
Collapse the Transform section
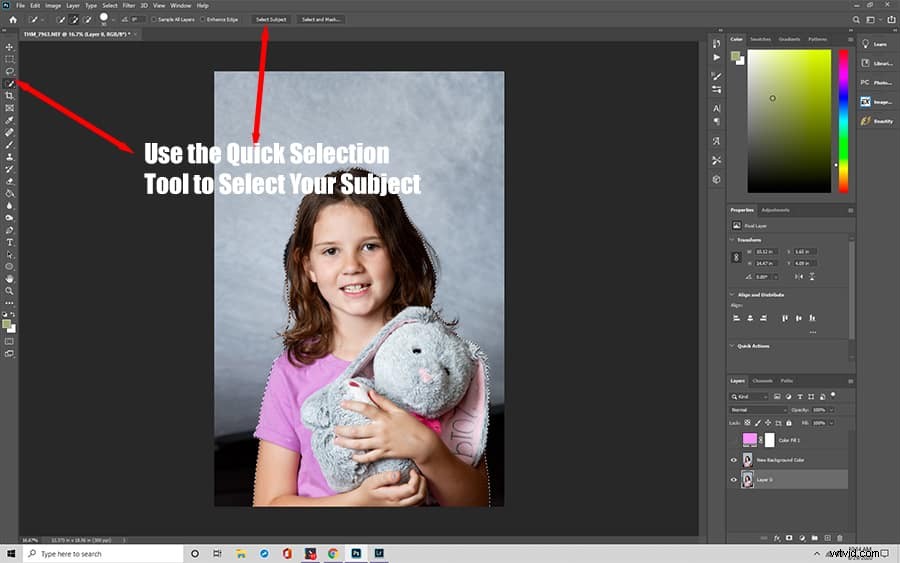[732, 240]
